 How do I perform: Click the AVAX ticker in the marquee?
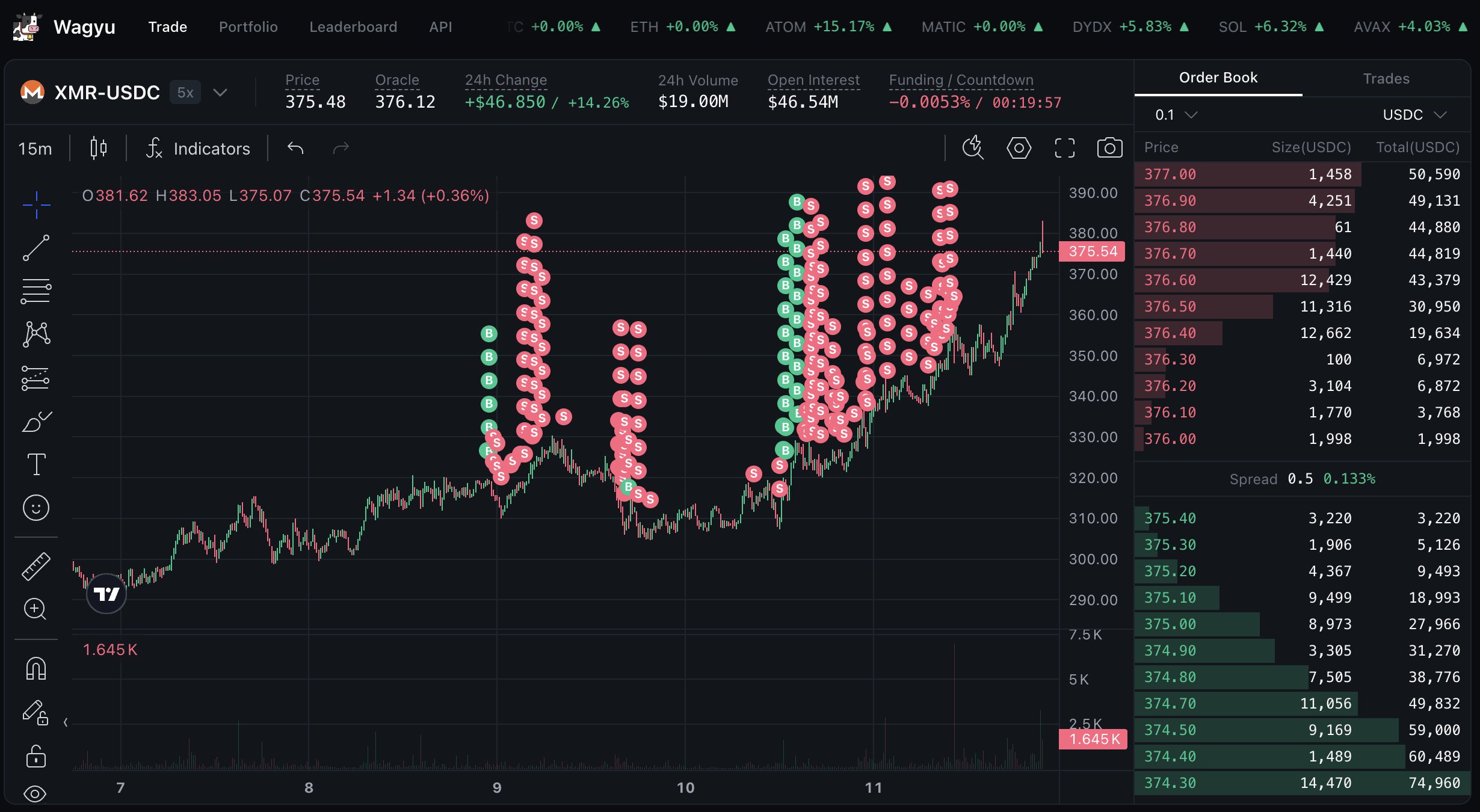coord(1411,27)
